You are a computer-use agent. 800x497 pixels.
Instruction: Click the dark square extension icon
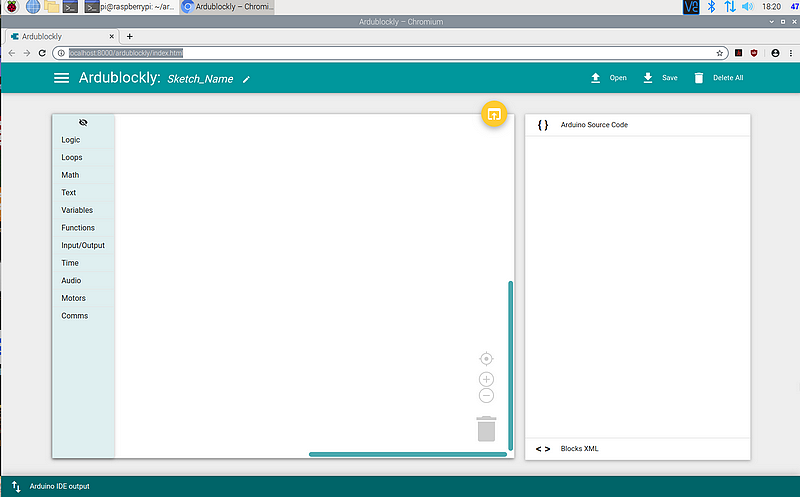pyautogui.click(x=738, y=53)
